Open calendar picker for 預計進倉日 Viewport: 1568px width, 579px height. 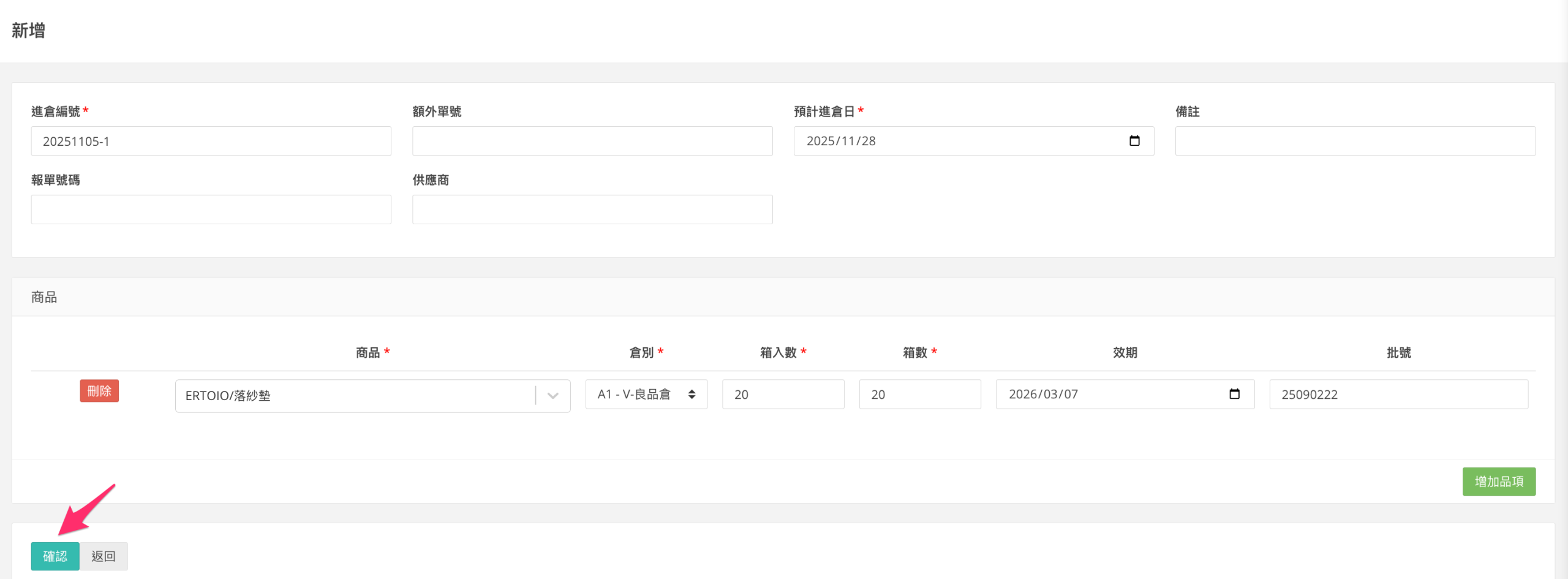click(x=1134, y=141)
